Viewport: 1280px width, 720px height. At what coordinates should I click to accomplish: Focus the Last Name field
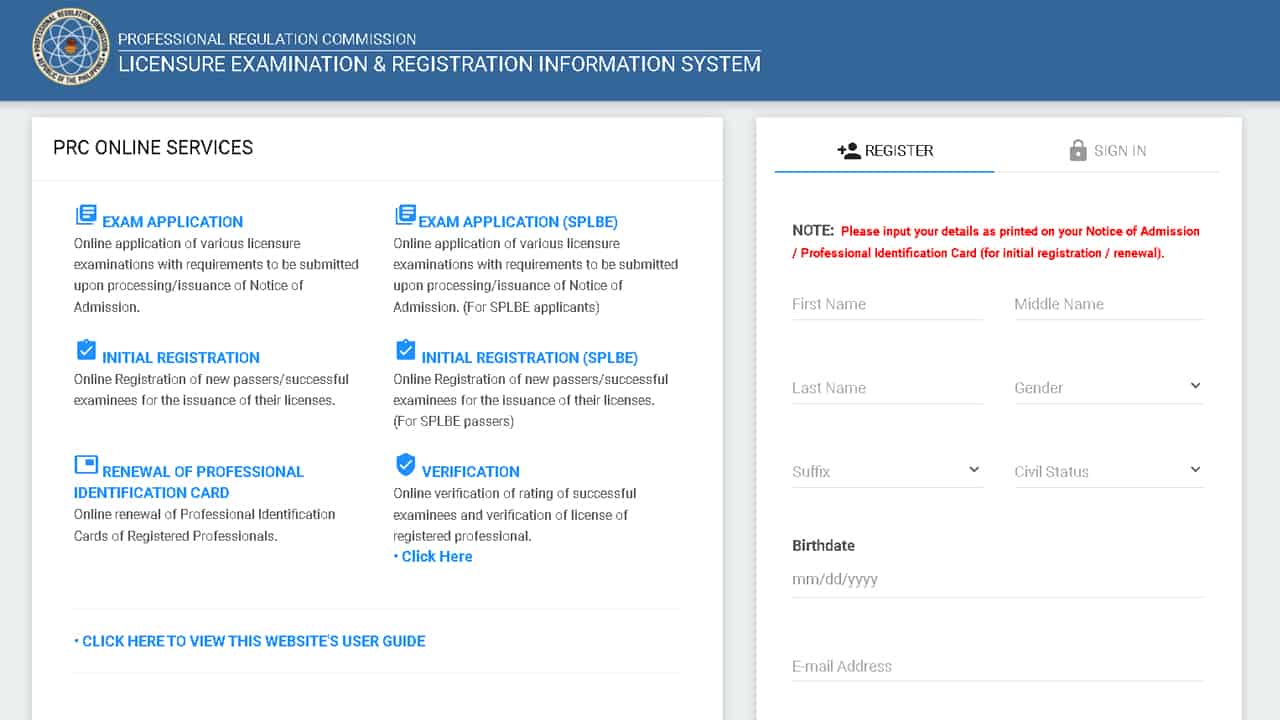point(887,388)
